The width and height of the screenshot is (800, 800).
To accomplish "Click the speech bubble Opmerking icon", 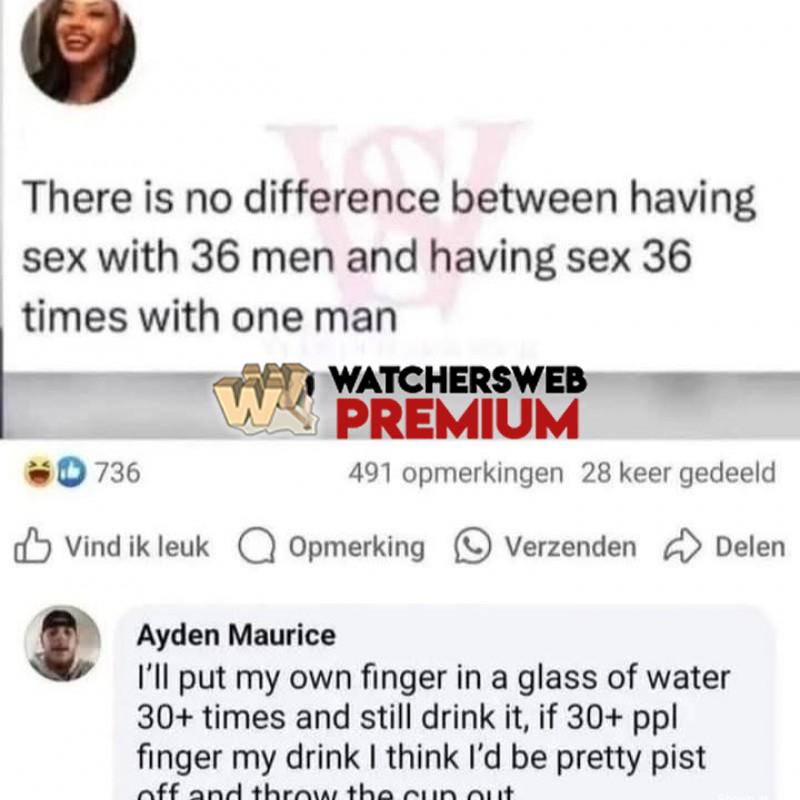I will click(x=257, y=546).
